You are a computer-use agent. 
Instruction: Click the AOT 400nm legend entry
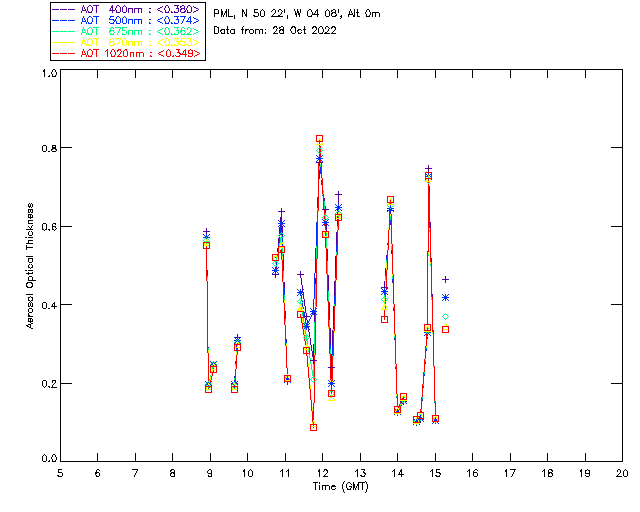(x=126, y=9)
